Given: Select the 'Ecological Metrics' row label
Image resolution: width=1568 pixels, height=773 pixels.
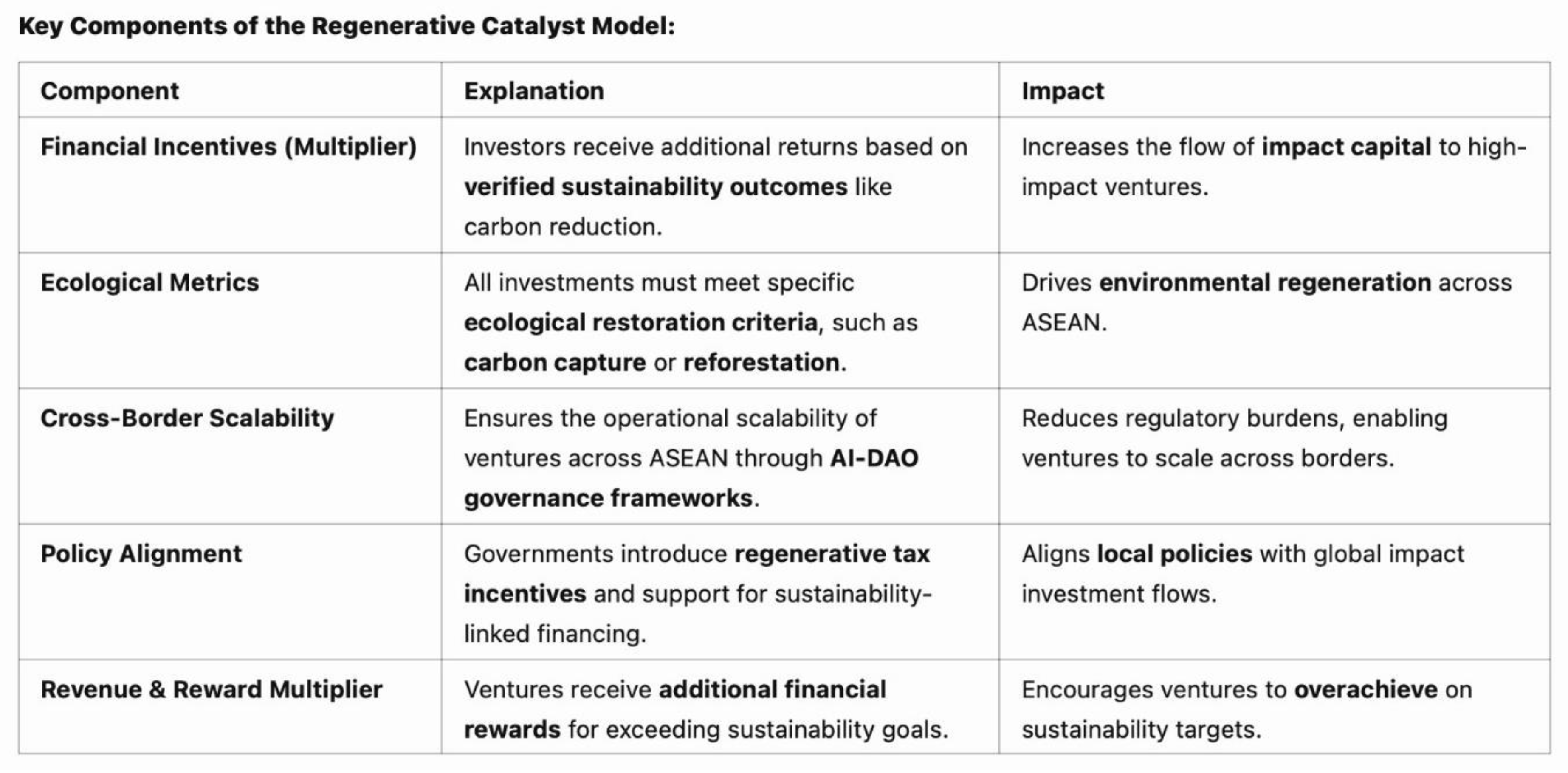Looking at the screenshot, I should (150, 282).
